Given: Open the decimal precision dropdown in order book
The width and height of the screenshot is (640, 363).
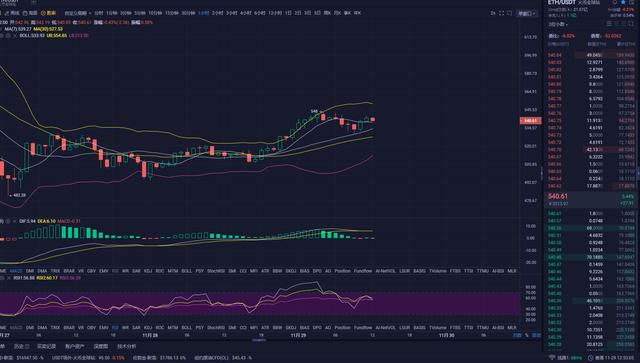Looking at the screenshot, I should pyautogui.click(x=558, y=24).
